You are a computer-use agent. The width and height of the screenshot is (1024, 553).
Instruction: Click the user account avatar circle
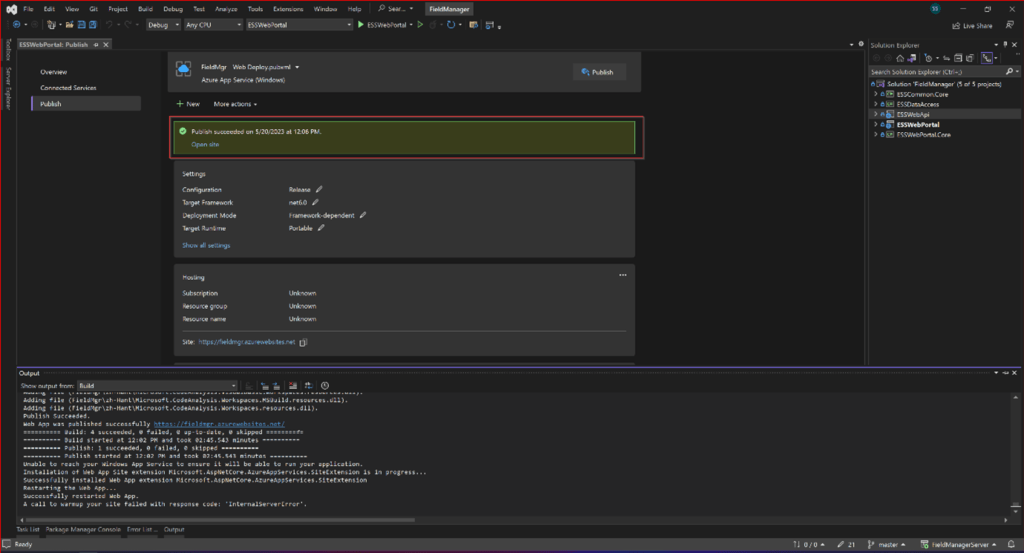tap(935, 9)
